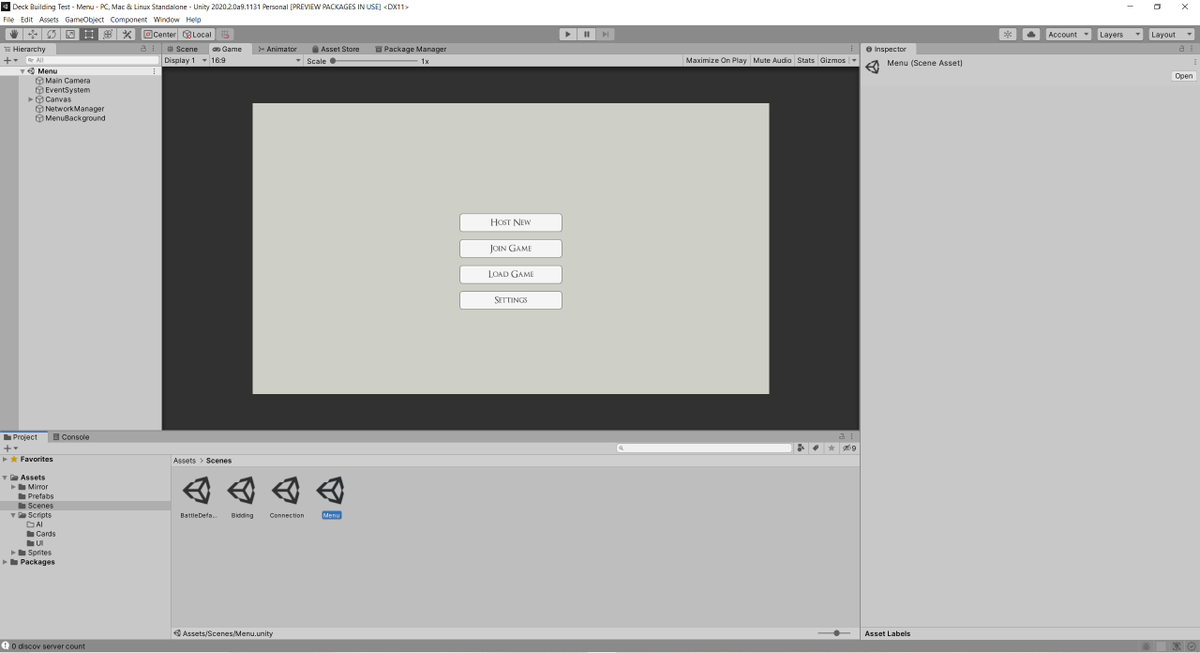
Task: Start Play mode with the Play button
Action: [568, 34]
